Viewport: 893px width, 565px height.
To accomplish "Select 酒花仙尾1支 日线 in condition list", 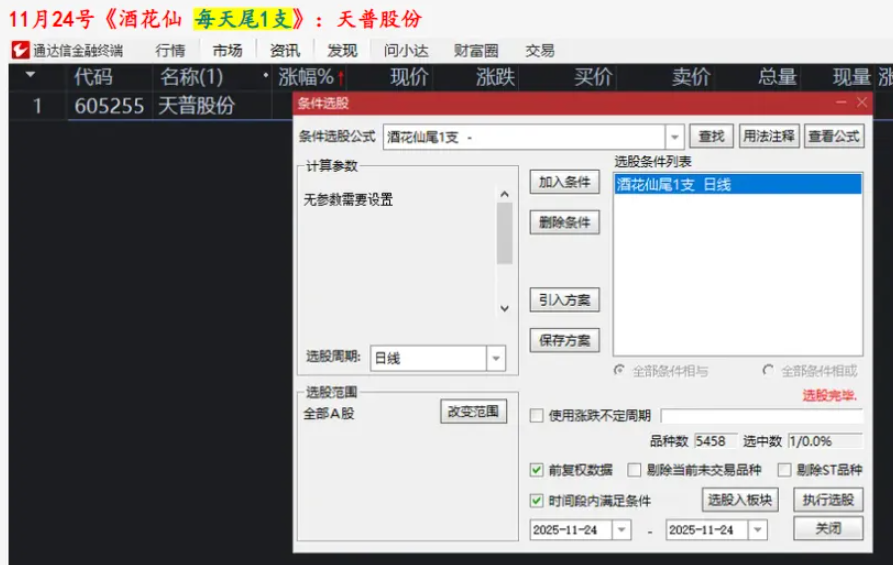I will (x=736, y=184).
